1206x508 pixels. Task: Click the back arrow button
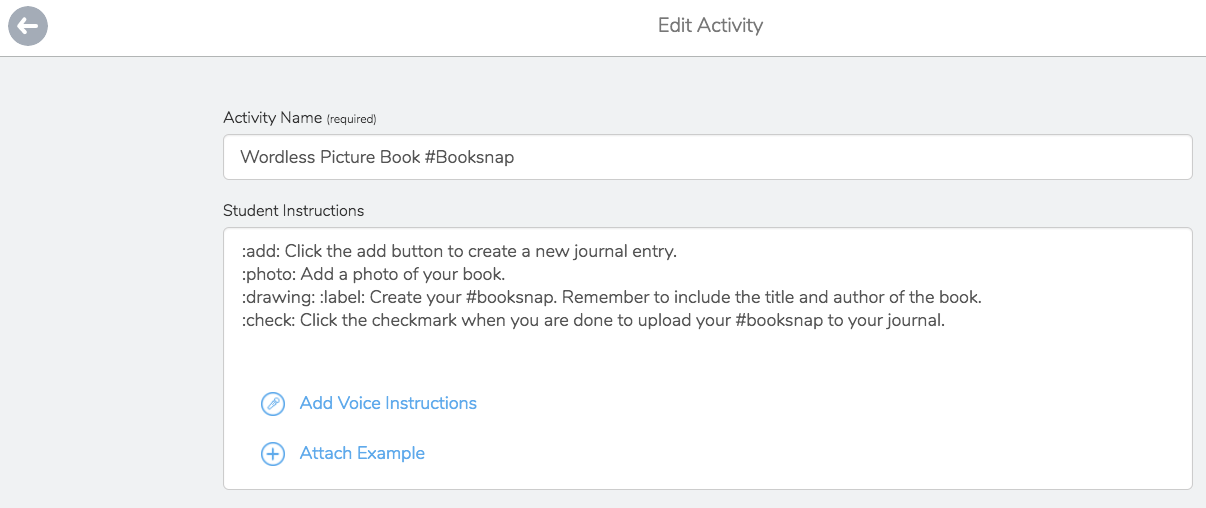pyautogui.click(x=28, y=26)
